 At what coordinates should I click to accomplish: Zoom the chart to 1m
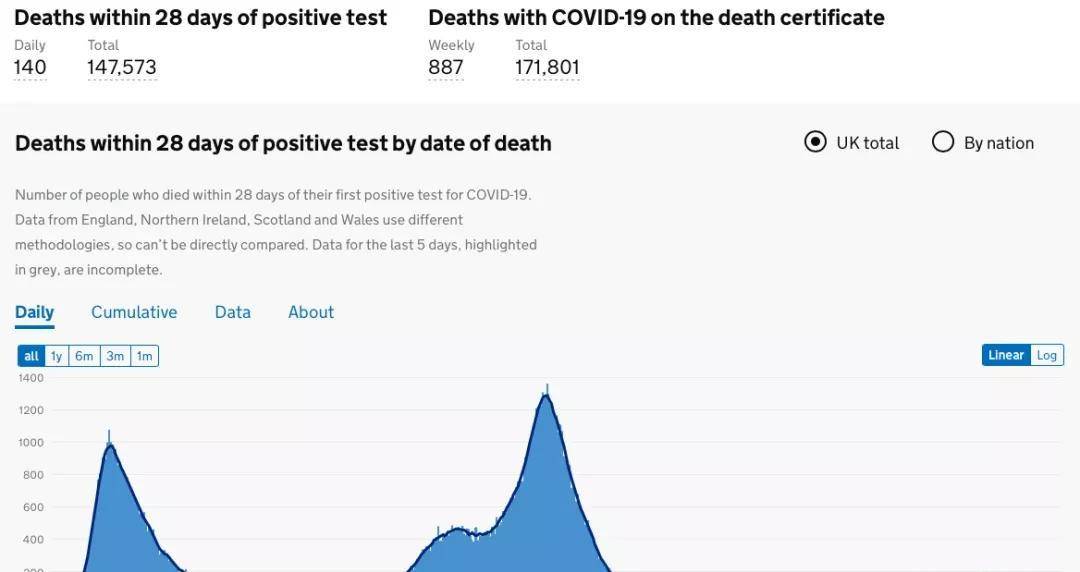[145, 356]
